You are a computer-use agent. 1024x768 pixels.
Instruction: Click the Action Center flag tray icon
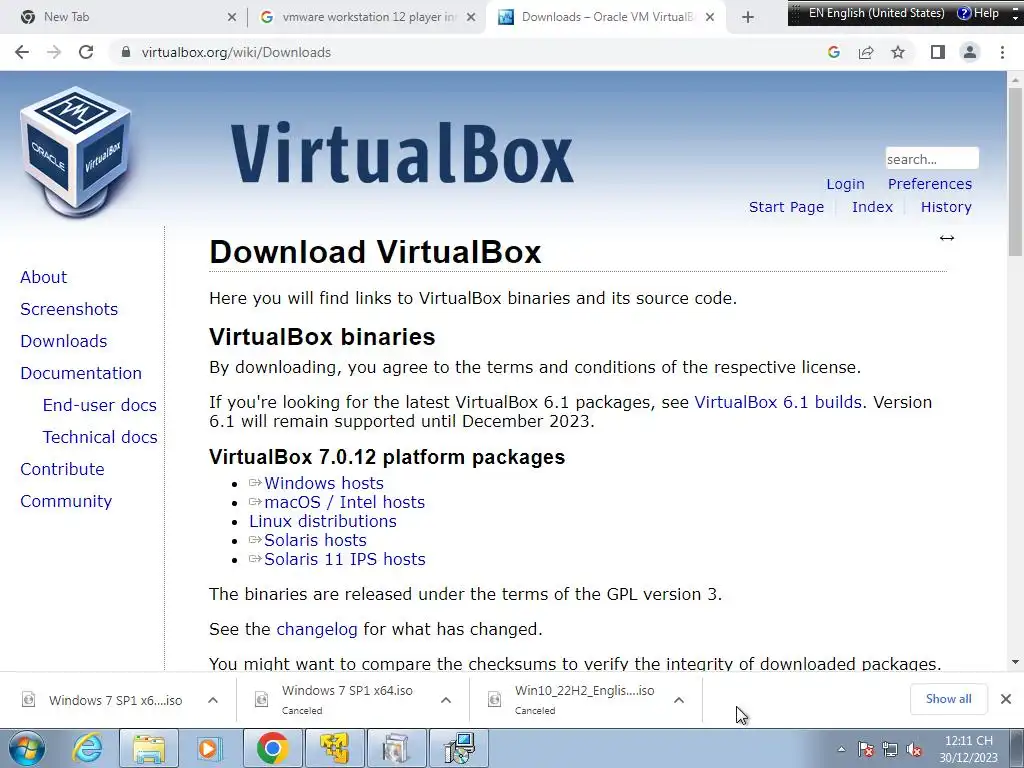tap(865, 750)
